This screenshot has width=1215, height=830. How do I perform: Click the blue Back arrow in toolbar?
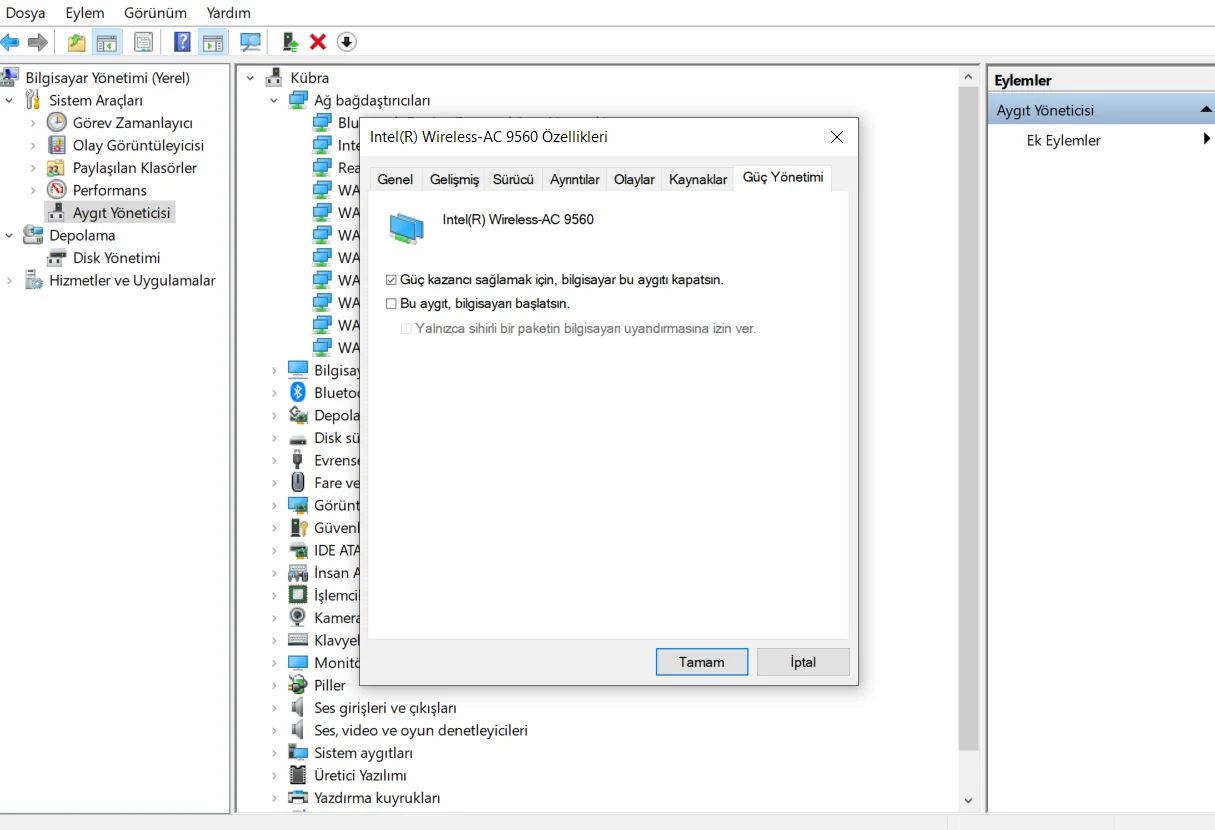click(10, 42)
